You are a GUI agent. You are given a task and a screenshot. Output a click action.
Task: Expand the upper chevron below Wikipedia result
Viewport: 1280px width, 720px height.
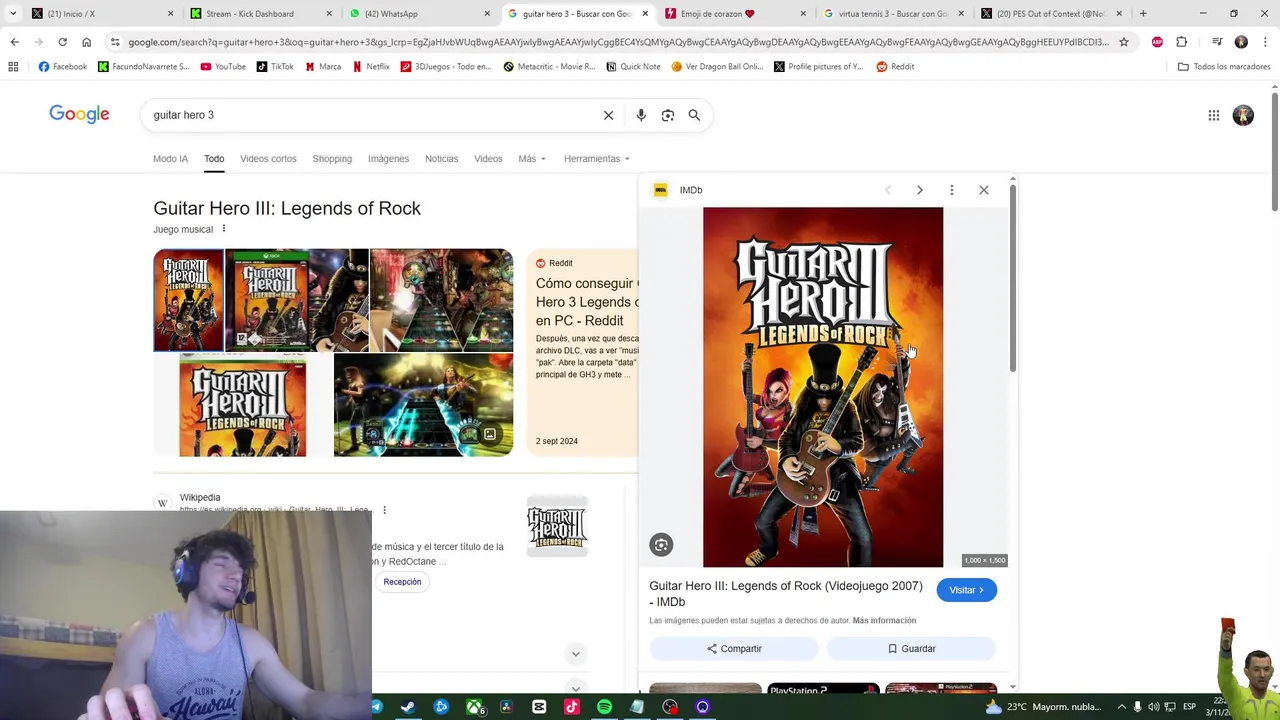[x=575, y=654]
